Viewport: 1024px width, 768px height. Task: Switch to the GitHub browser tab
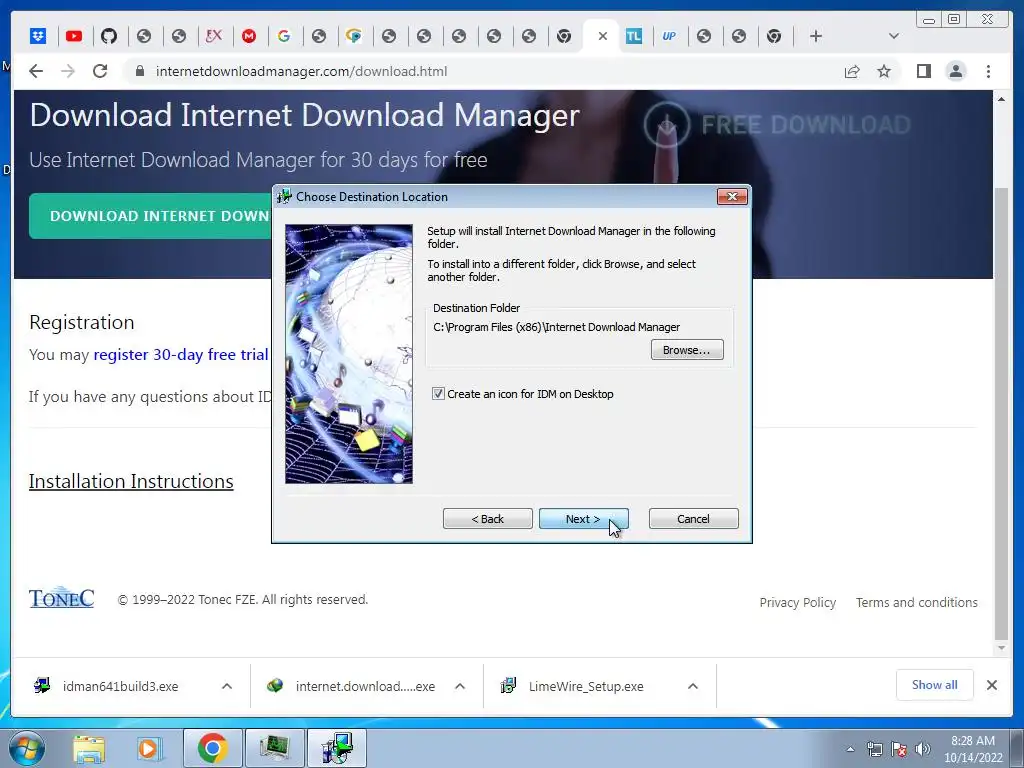pyautogui.click(x=109, y=36)
